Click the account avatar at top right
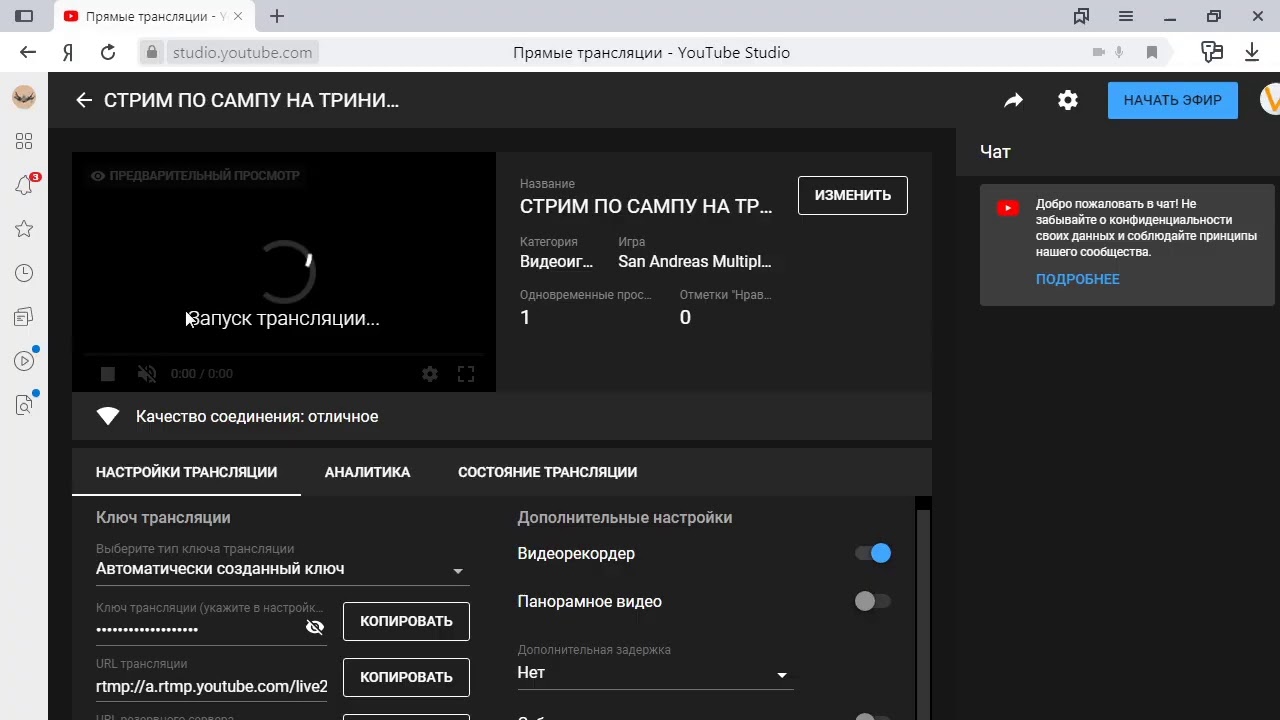1280x720 pixels. (1268, 100)
